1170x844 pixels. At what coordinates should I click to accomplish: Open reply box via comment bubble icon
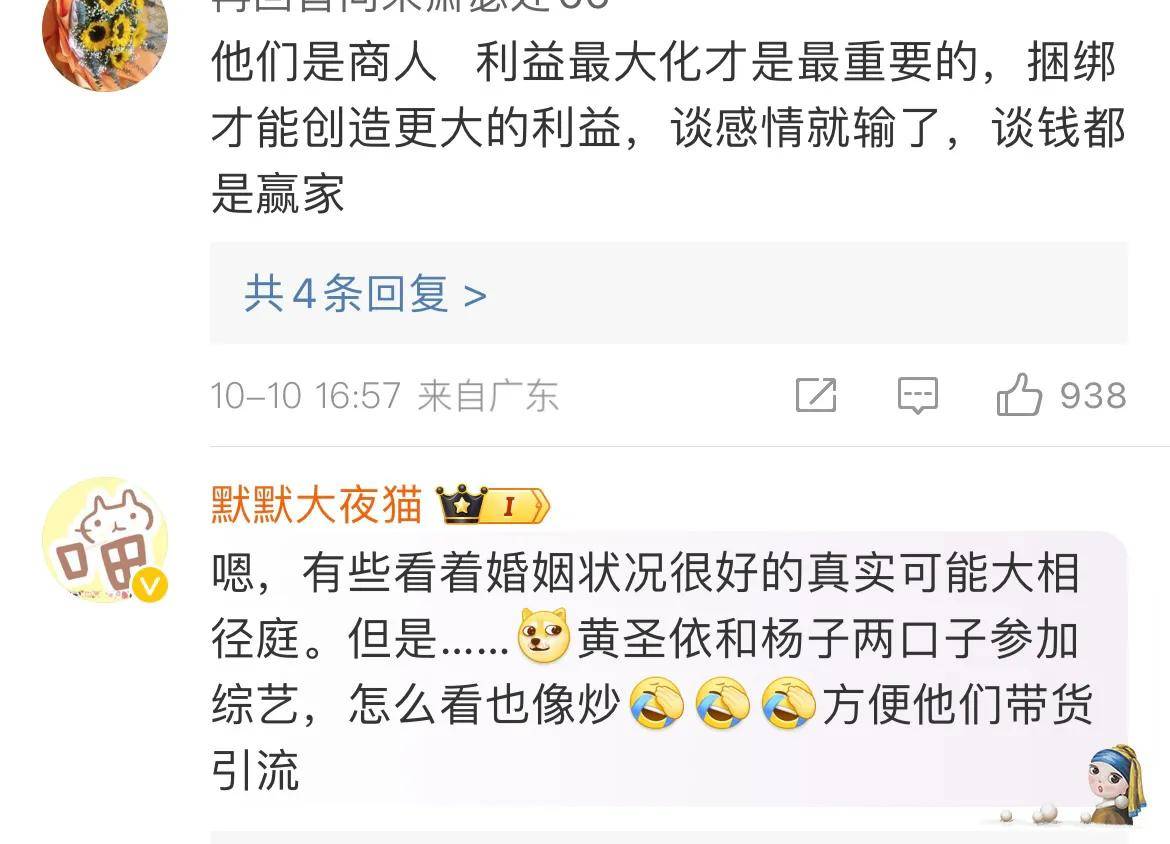click(x=917, y=395)
